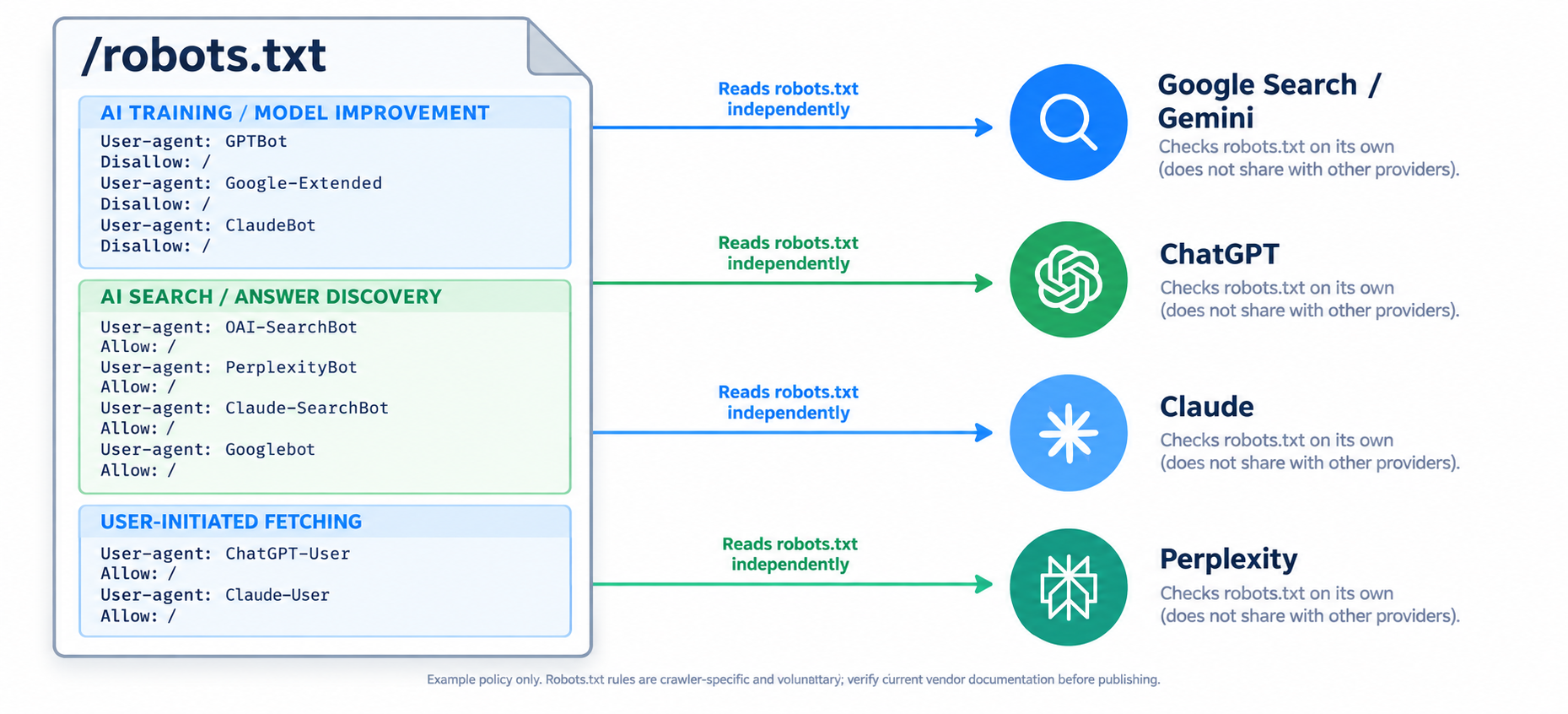Click "Reads robots.txt independently" label beside Google Search
1568x714 pixels.
[x=789, y=99]
